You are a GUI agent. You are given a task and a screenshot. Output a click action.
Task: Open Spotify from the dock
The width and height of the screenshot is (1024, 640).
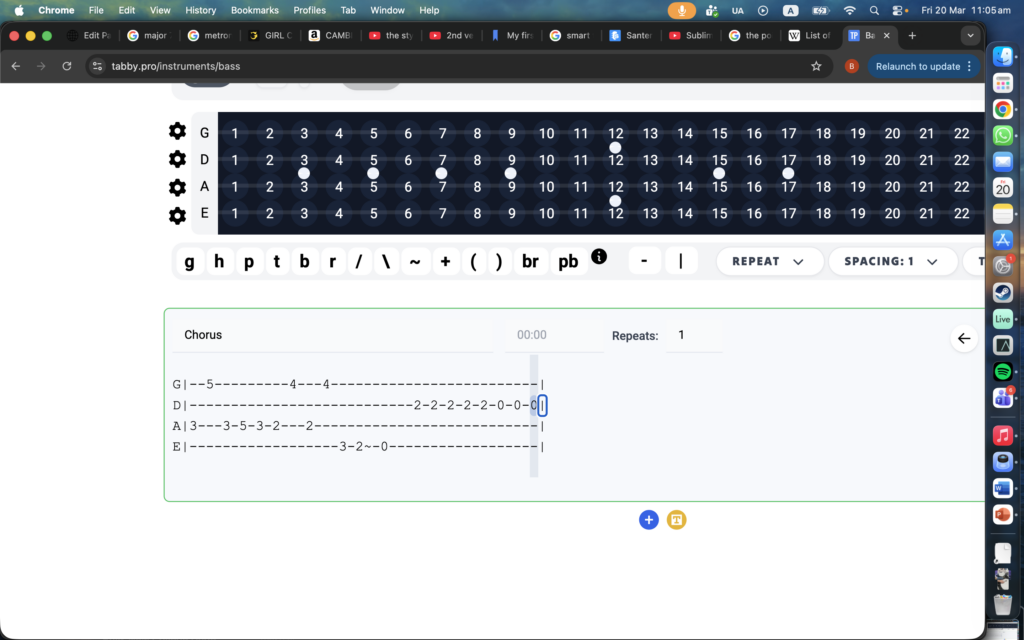tap(1003, 371)
